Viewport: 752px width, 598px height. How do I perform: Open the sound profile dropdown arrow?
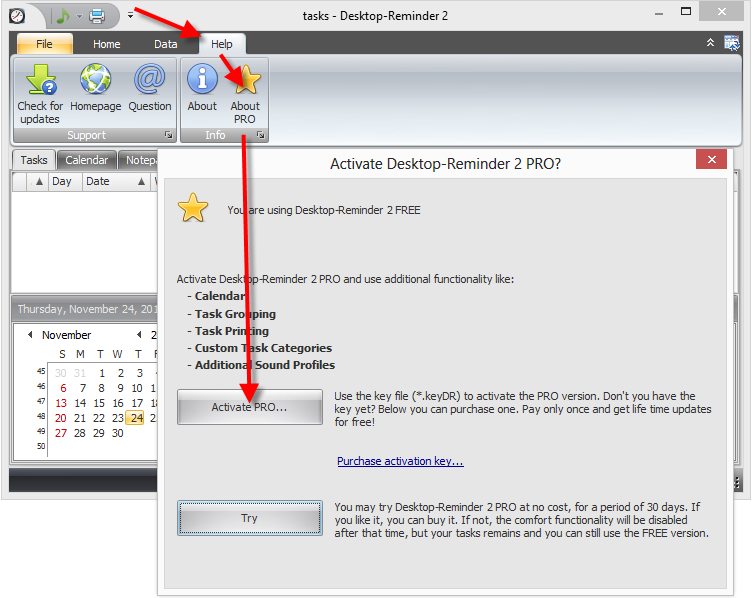(x=79, y=16)
